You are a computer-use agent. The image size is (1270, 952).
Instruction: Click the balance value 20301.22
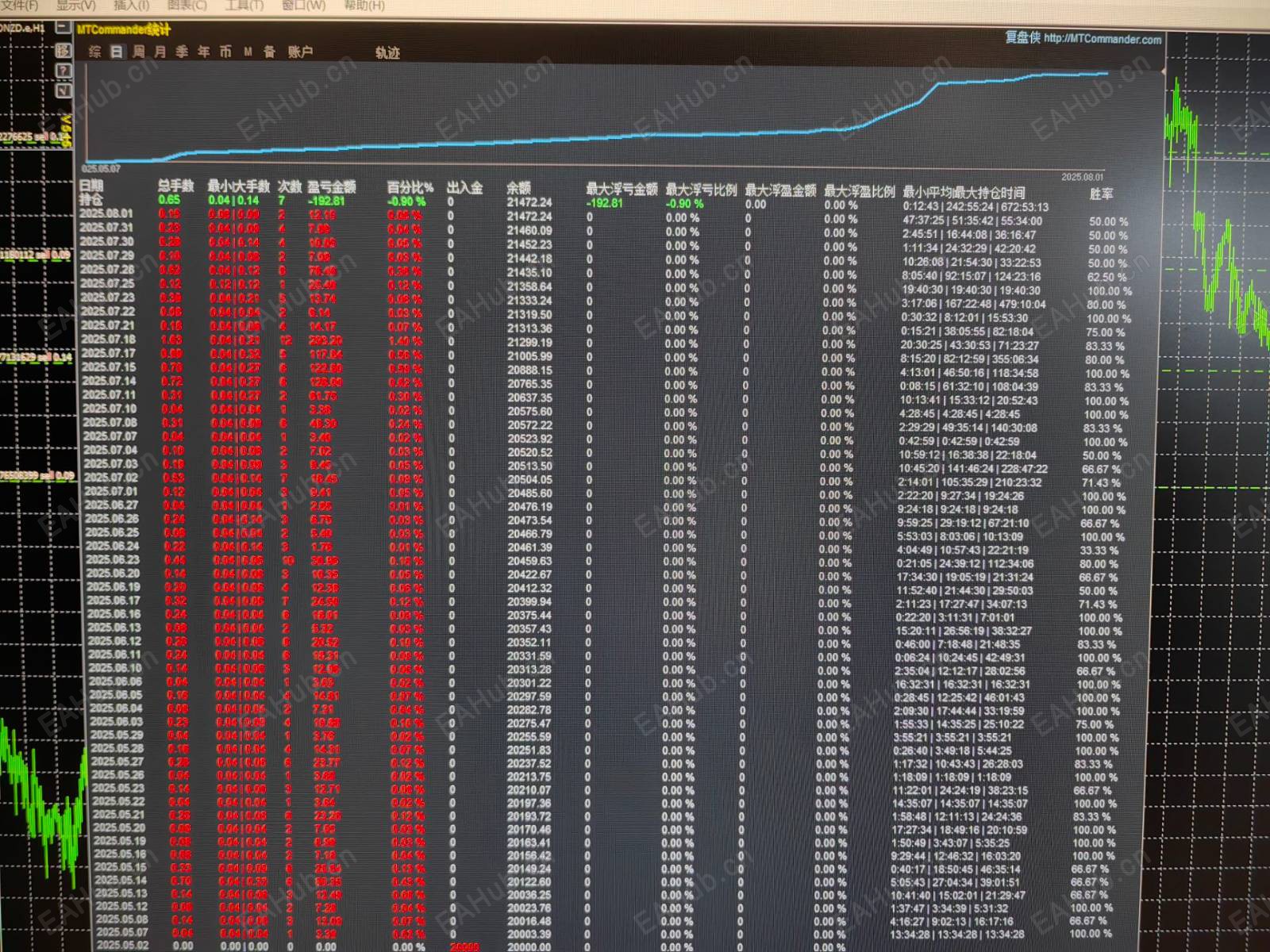[529, 683]
